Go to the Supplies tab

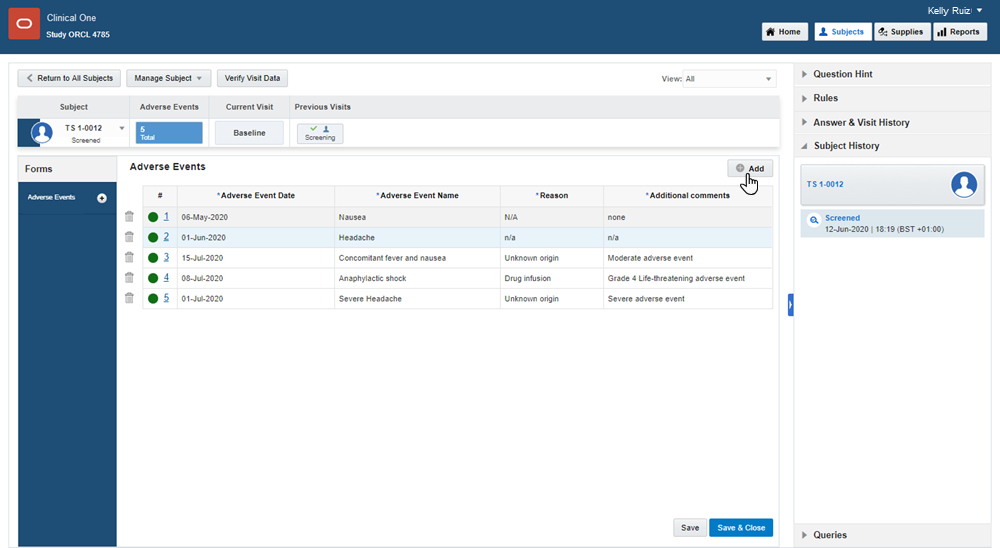[x=901, y=32]
